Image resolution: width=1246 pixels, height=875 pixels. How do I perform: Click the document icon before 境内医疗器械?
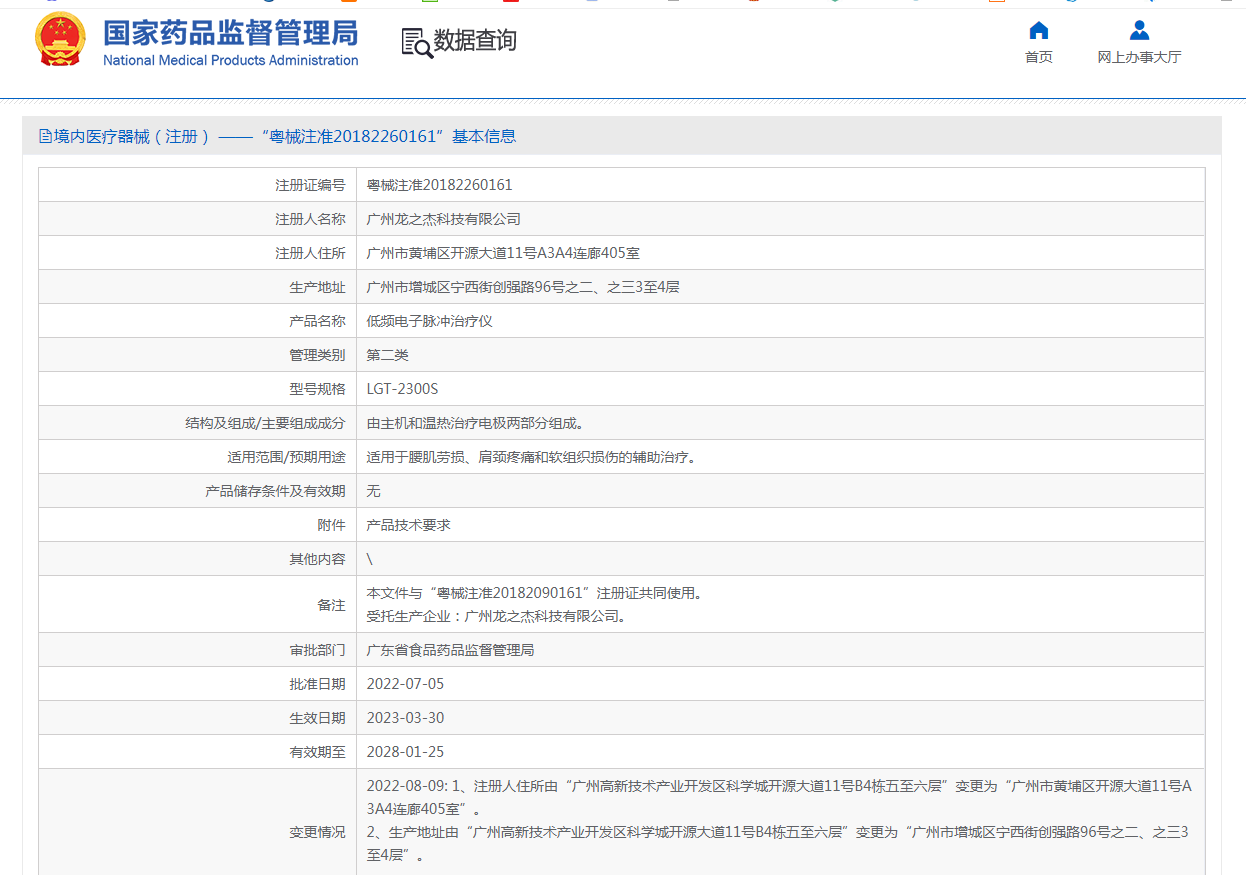point(45,136)
